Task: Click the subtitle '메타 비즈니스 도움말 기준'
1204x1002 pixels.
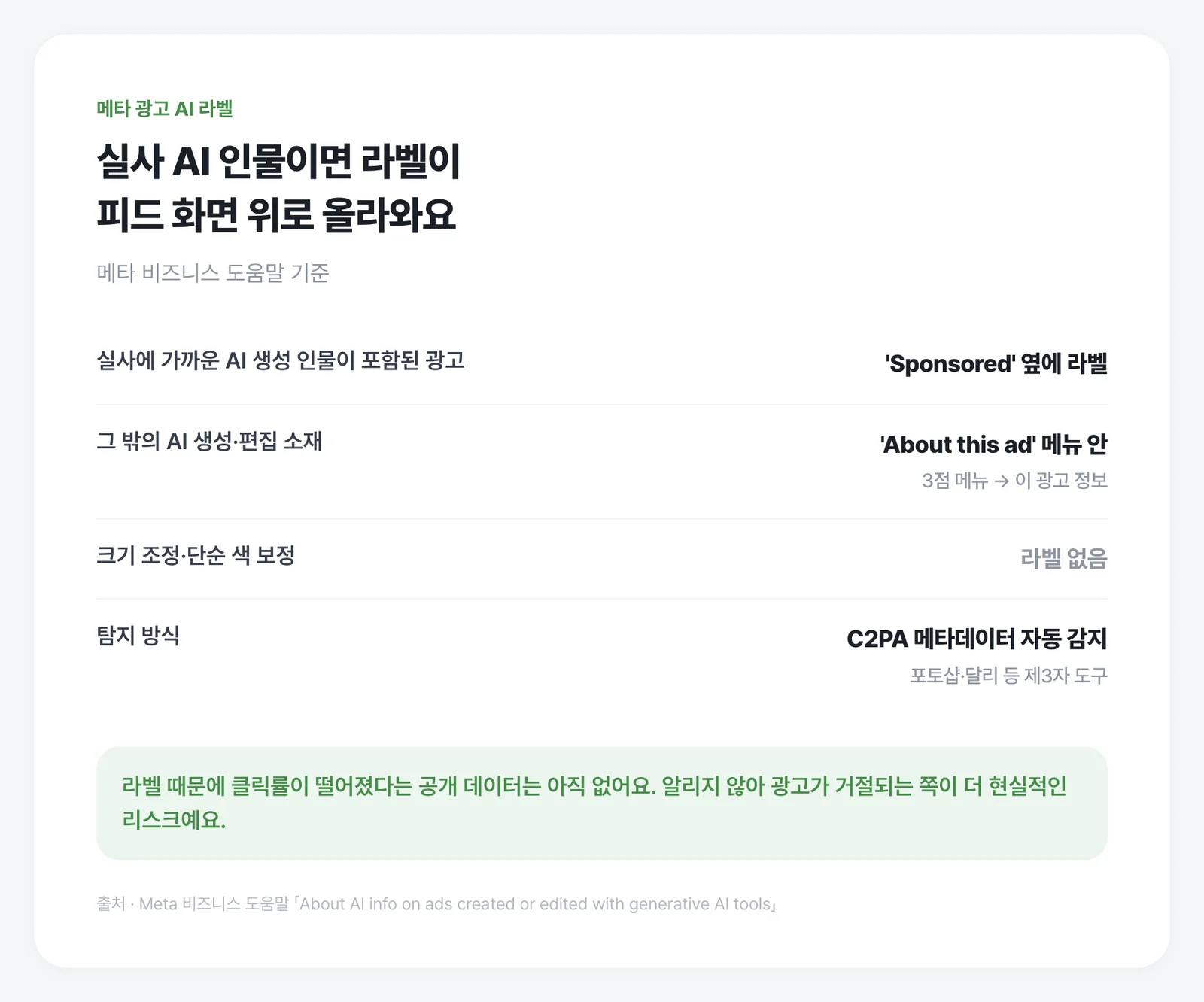Action: 213,272
